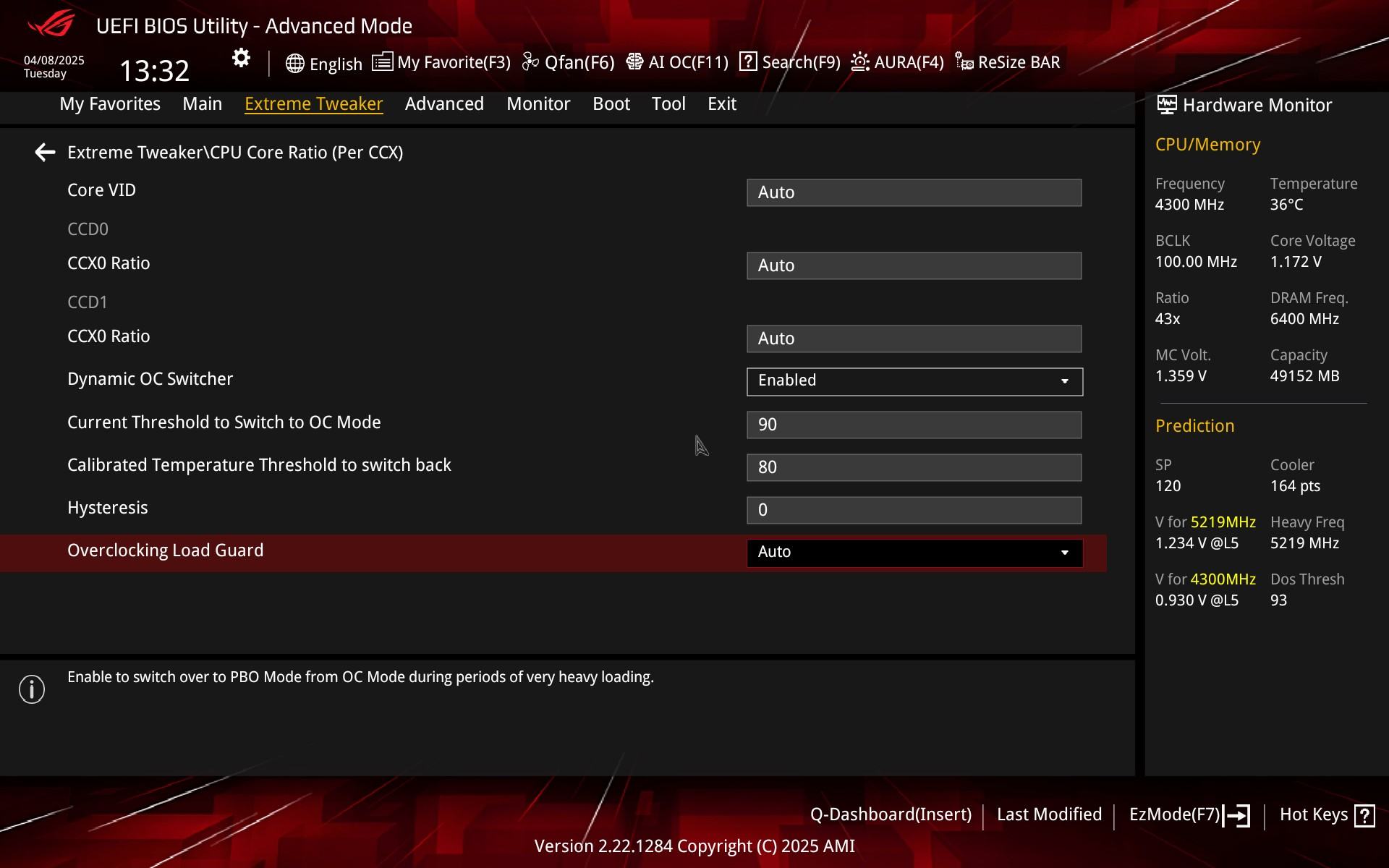Open Hot Keys question mark icon
Screen dimensions: 1389x868
pos(1364,815)
